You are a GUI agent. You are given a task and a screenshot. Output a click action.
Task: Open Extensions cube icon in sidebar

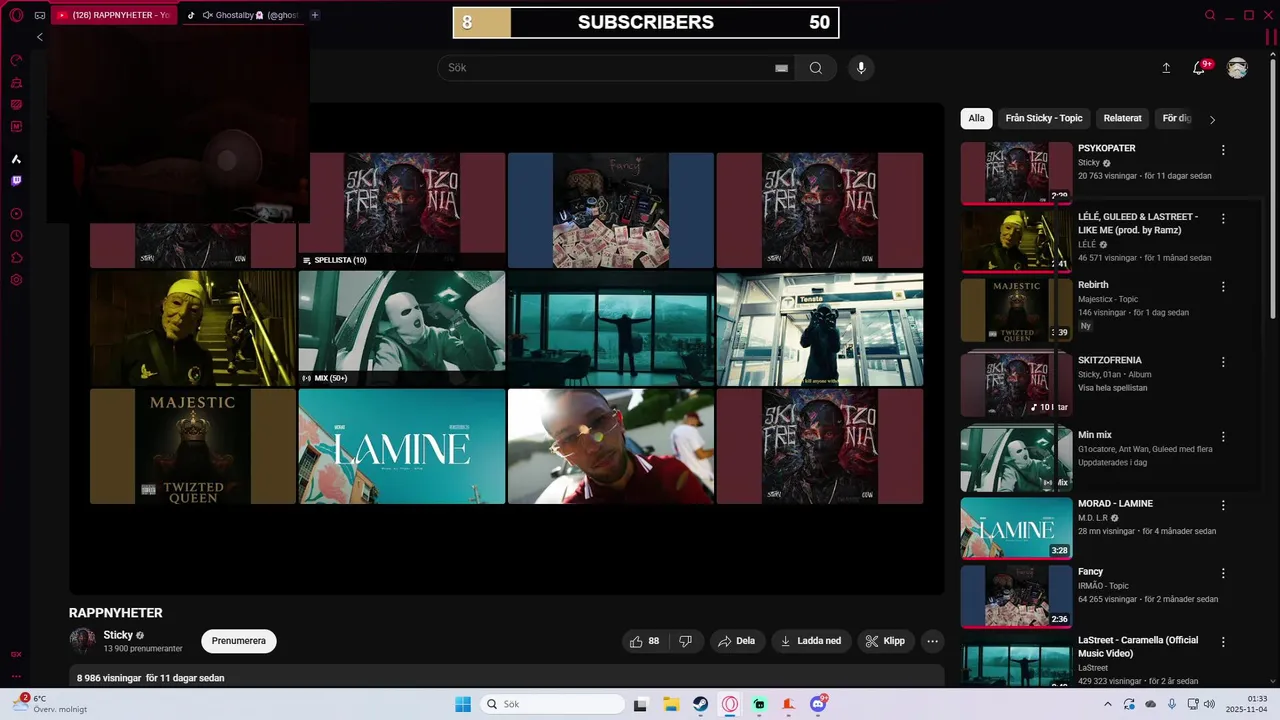[x=16, y=258]
